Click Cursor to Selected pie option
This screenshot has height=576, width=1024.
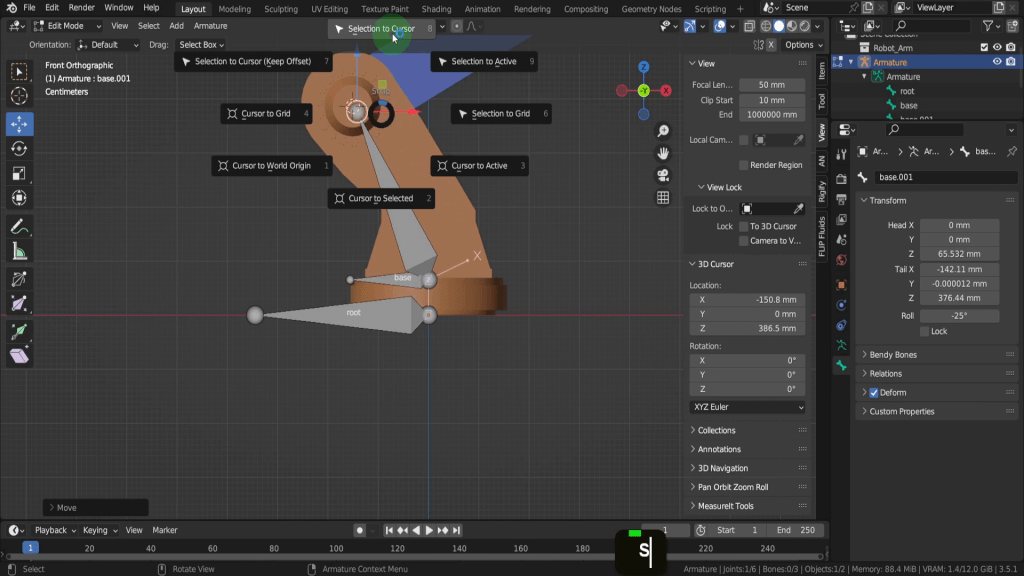coord(380,199)
